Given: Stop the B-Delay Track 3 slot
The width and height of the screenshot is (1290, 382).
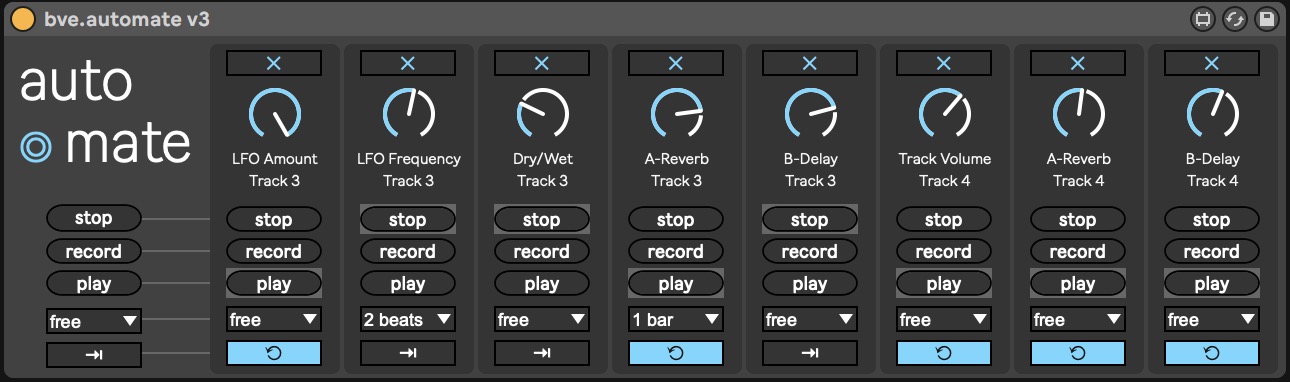Looking at the screenshot, I should coord(810,219).
